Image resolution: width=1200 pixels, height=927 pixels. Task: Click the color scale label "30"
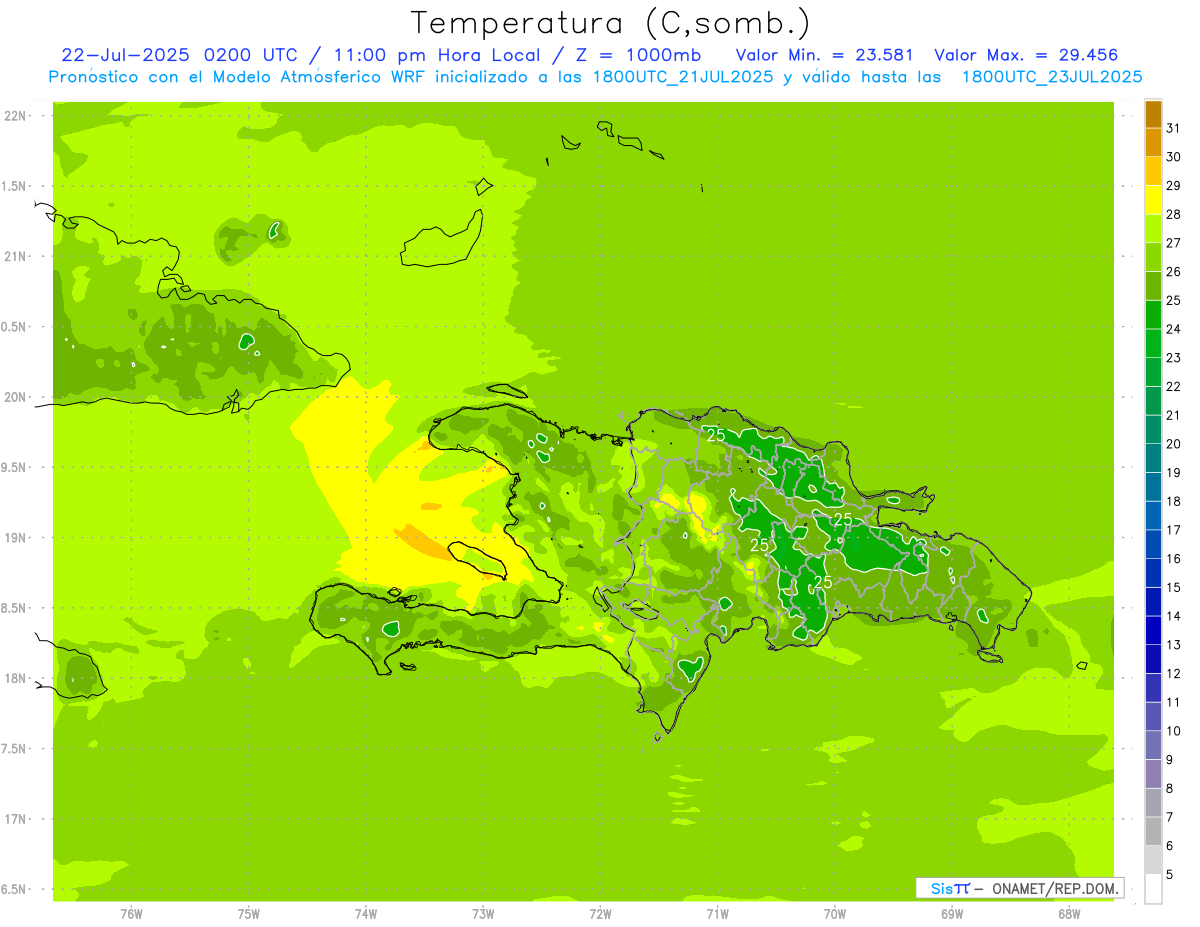pyautogui.click(x=1174, y=156)
